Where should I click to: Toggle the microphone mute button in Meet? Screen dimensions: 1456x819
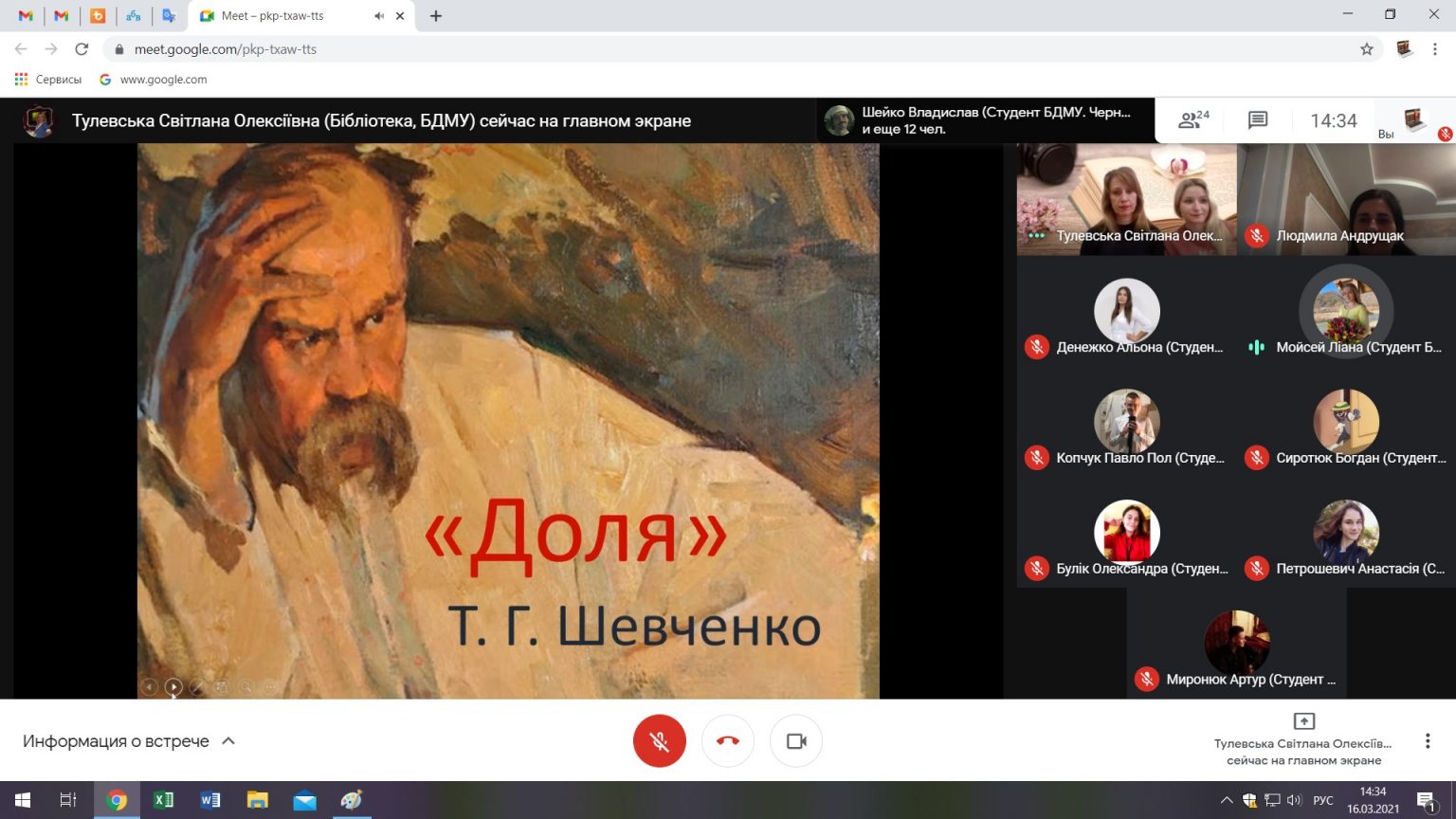[659, 741]
